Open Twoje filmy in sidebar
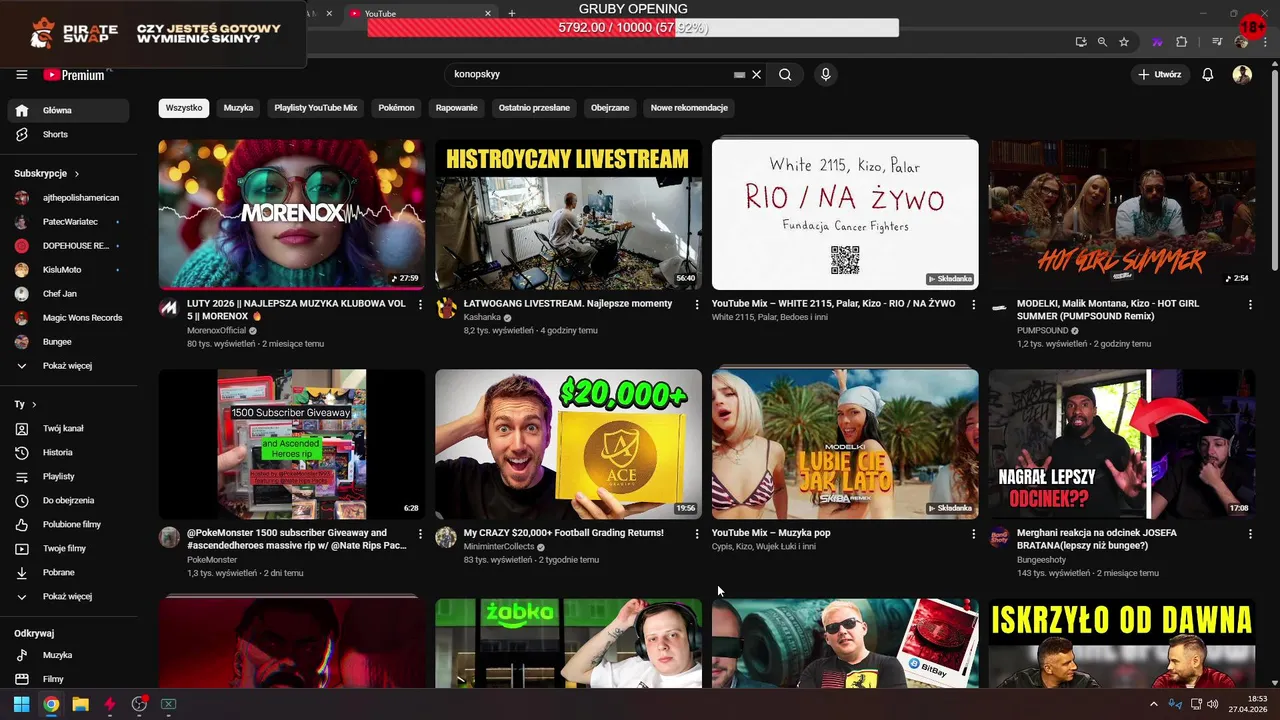 [x=68, y=548]
